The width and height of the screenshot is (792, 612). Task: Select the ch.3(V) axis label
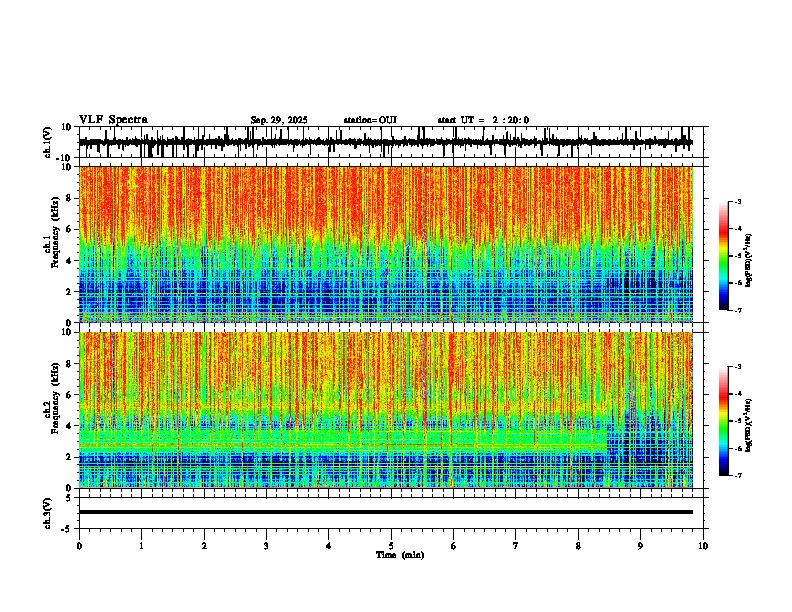click(x=48, y=513)
